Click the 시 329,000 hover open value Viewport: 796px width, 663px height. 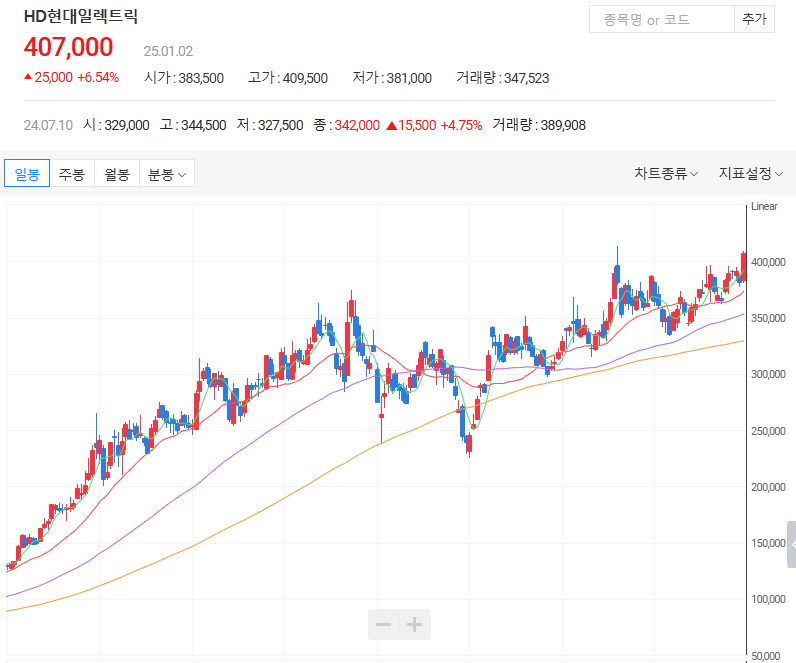116,125
